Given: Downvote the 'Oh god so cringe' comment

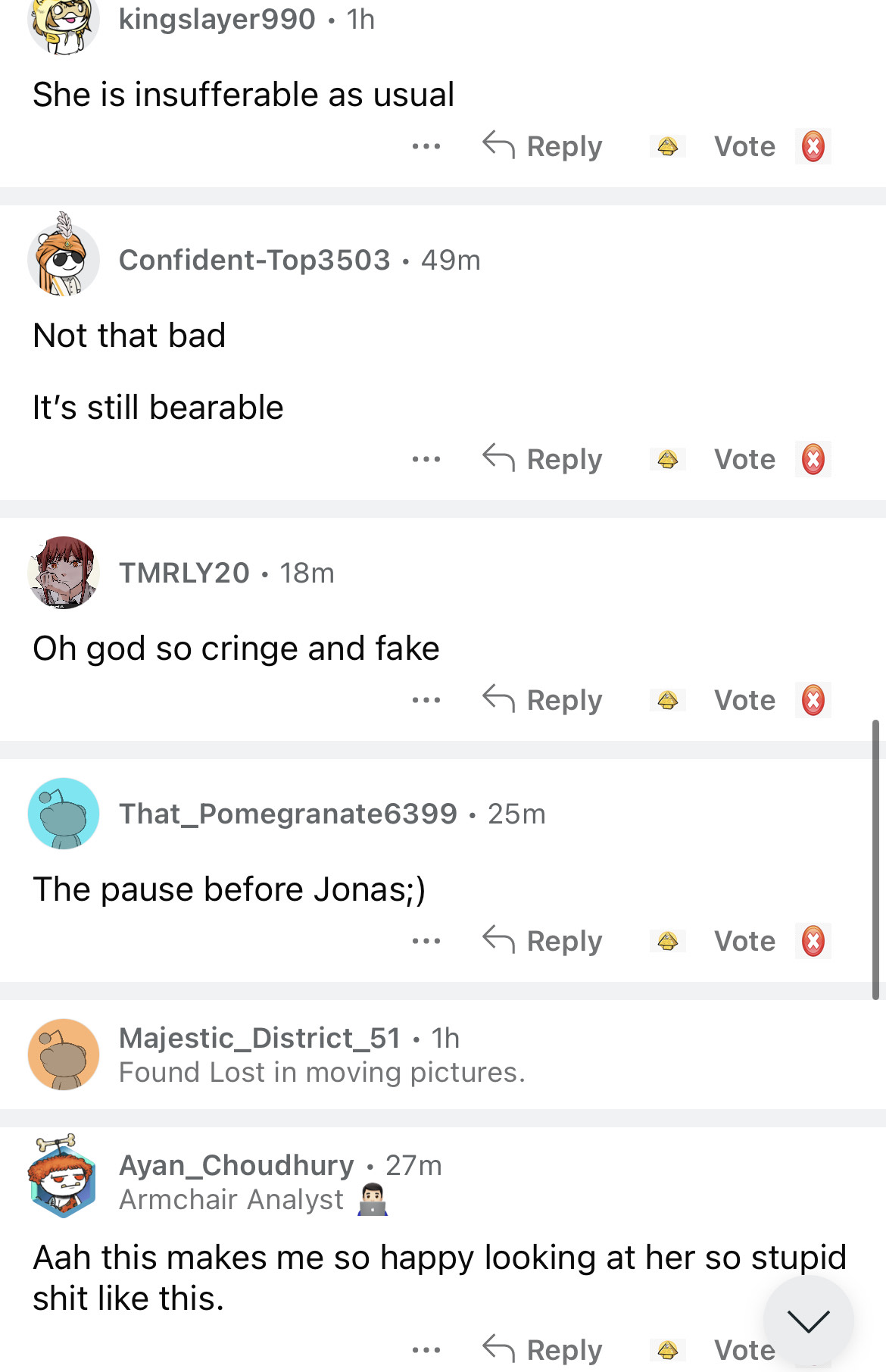Looking at the screenshot, I should [x=813, y=700].
